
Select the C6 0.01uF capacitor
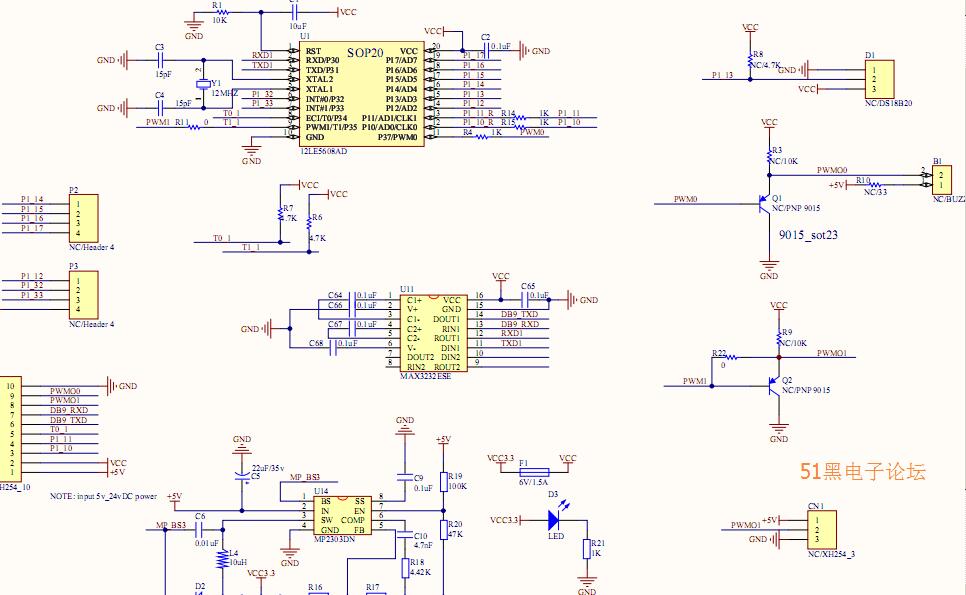(200, 529)
